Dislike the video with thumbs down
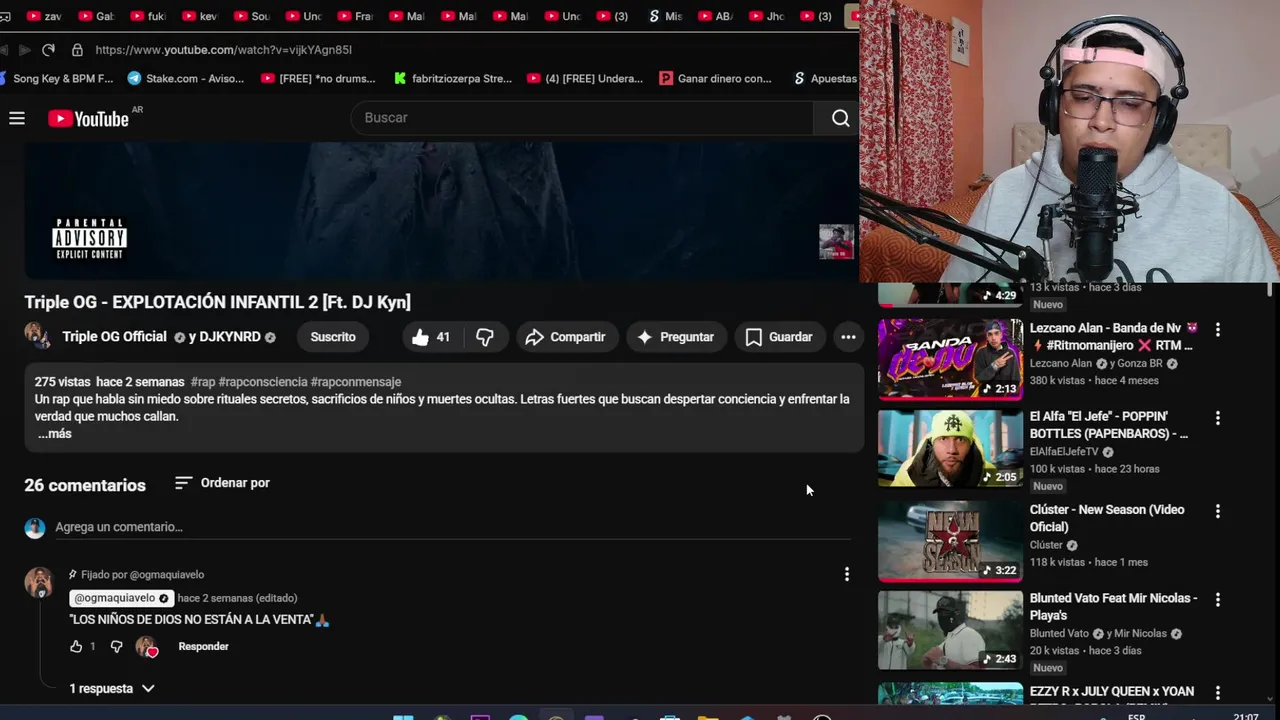Screen dimensions: 1280x720 click(x=485, y=337)
